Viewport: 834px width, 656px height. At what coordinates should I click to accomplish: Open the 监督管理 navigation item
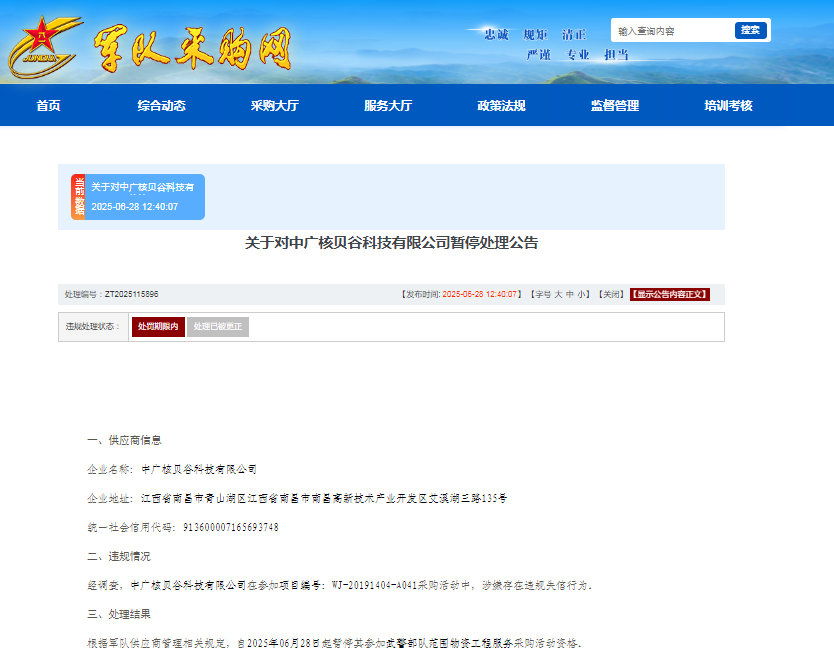click(x=615, y=105)
